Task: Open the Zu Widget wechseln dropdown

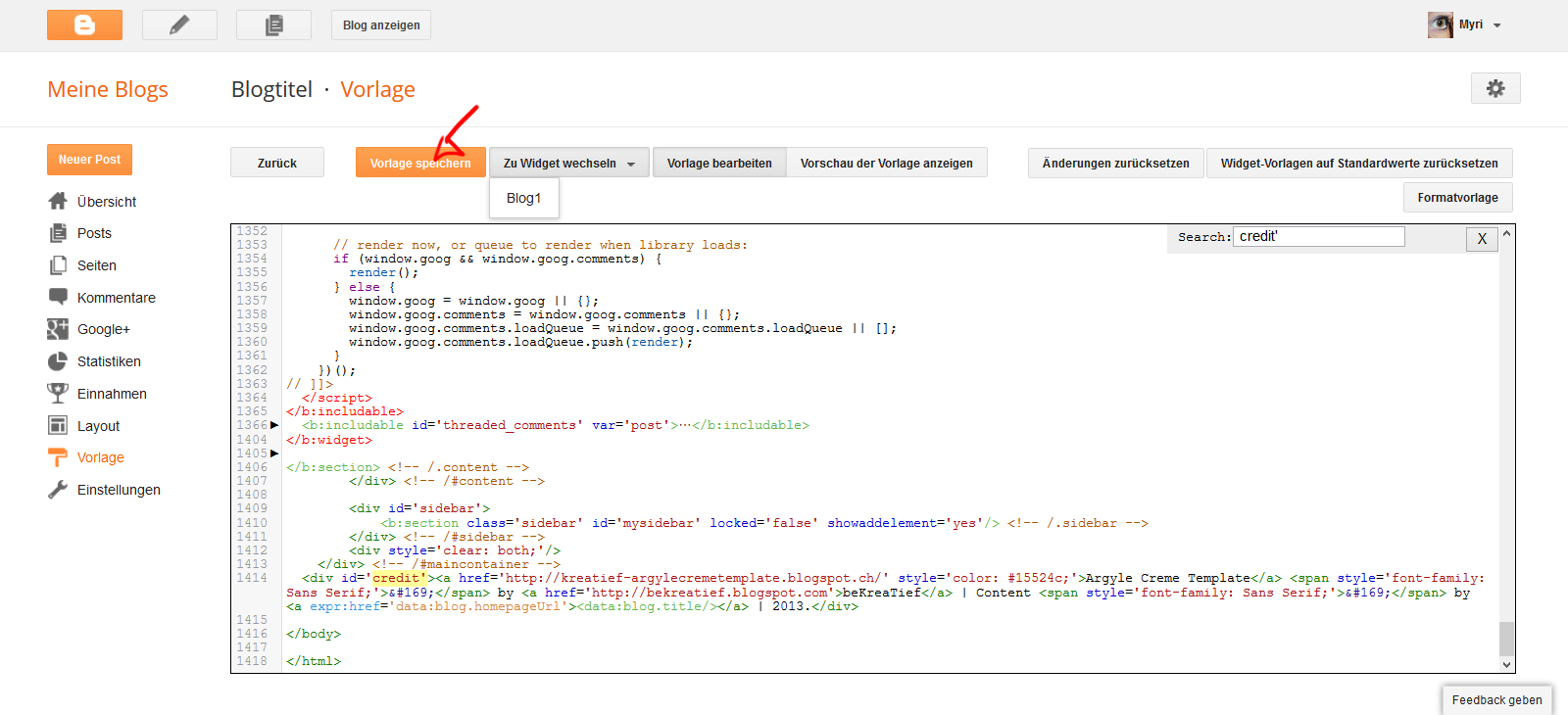Action: pyautogui.click(x=569, y=163)
